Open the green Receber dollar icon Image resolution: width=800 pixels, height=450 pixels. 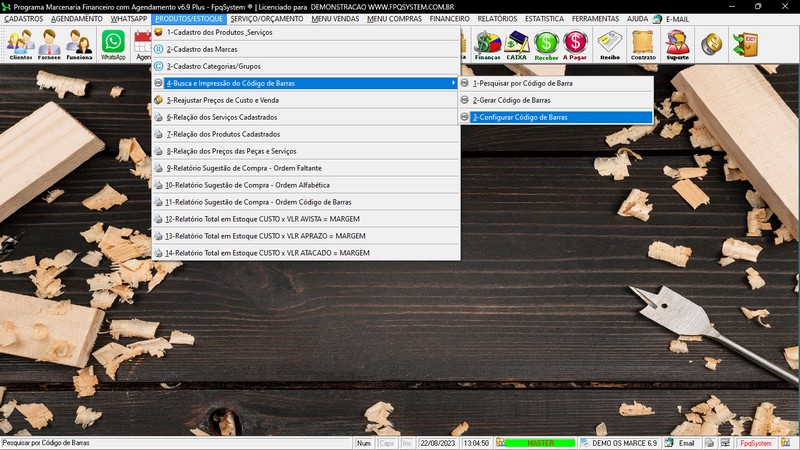tap(546, 45)
